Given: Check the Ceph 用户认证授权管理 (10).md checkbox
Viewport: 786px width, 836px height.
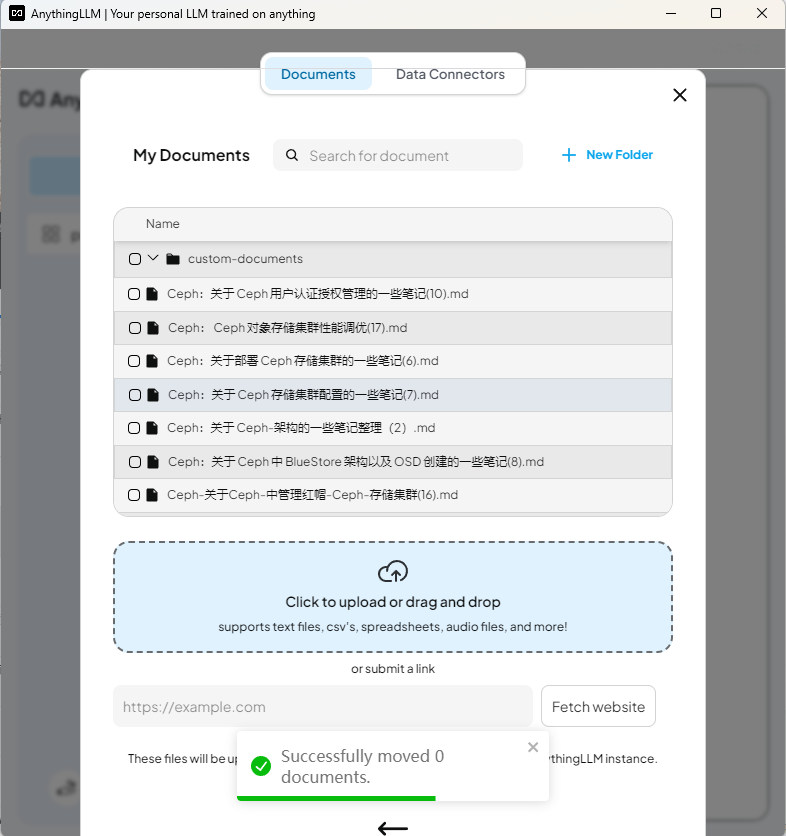Looking at the screenshot, I should click(134, 294).
